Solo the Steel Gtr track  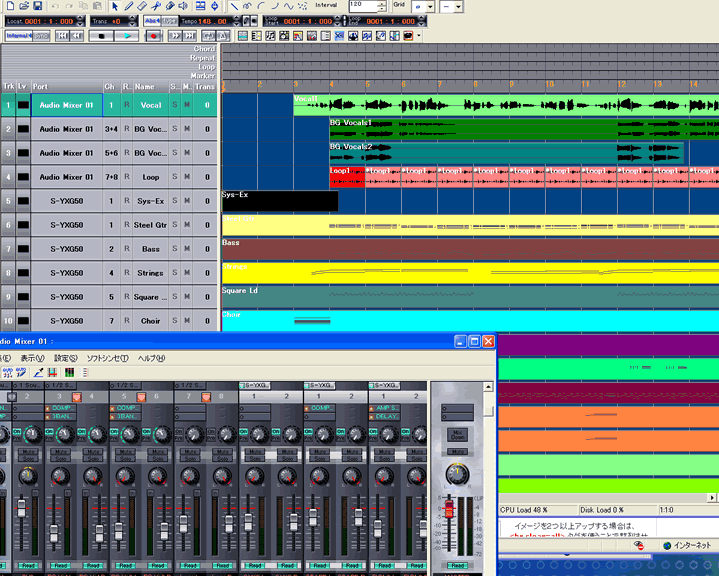pos(175,225)
